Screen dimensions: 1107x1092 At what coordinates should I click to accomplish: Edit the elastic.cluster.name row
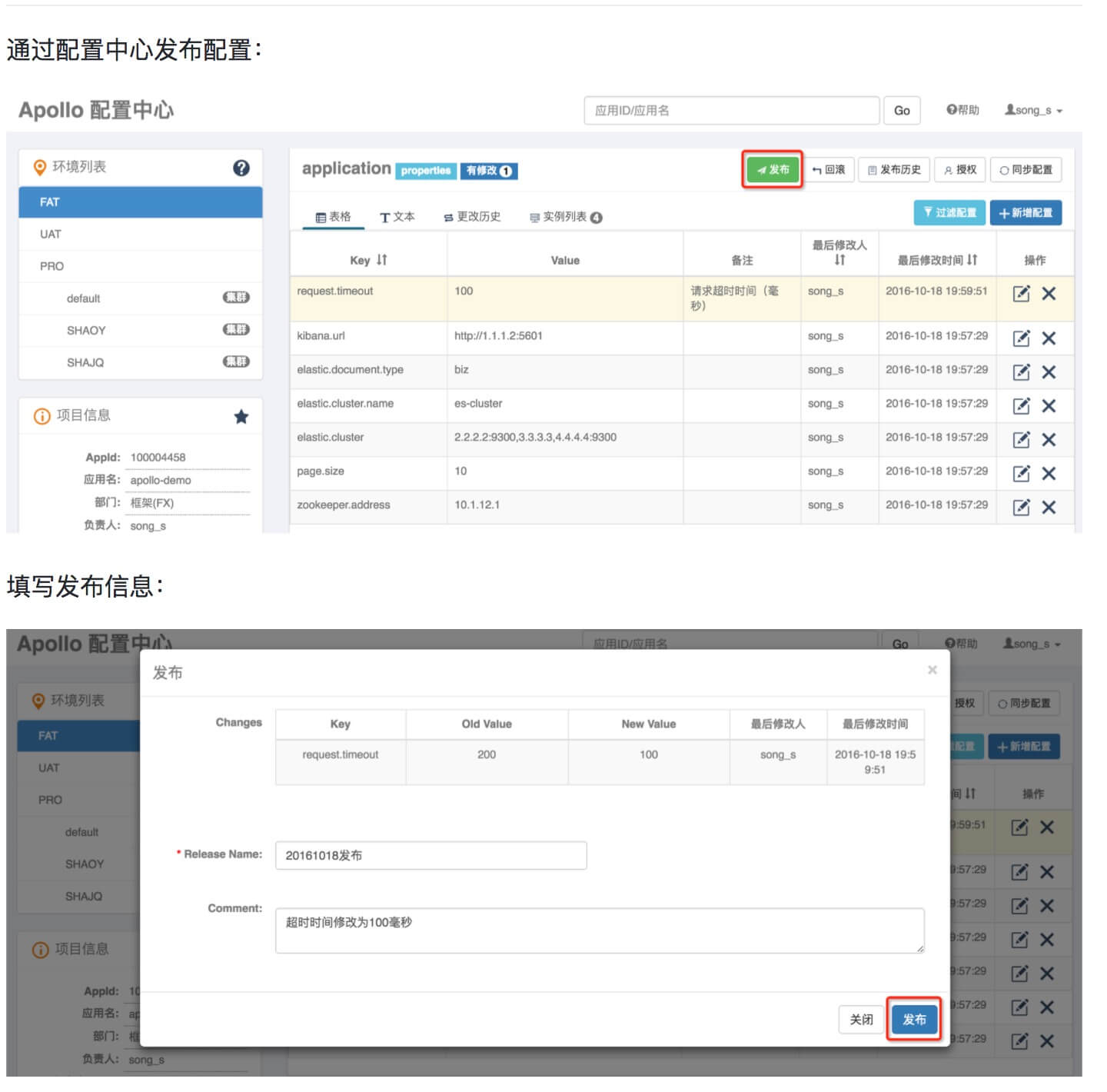[1021, 405]
